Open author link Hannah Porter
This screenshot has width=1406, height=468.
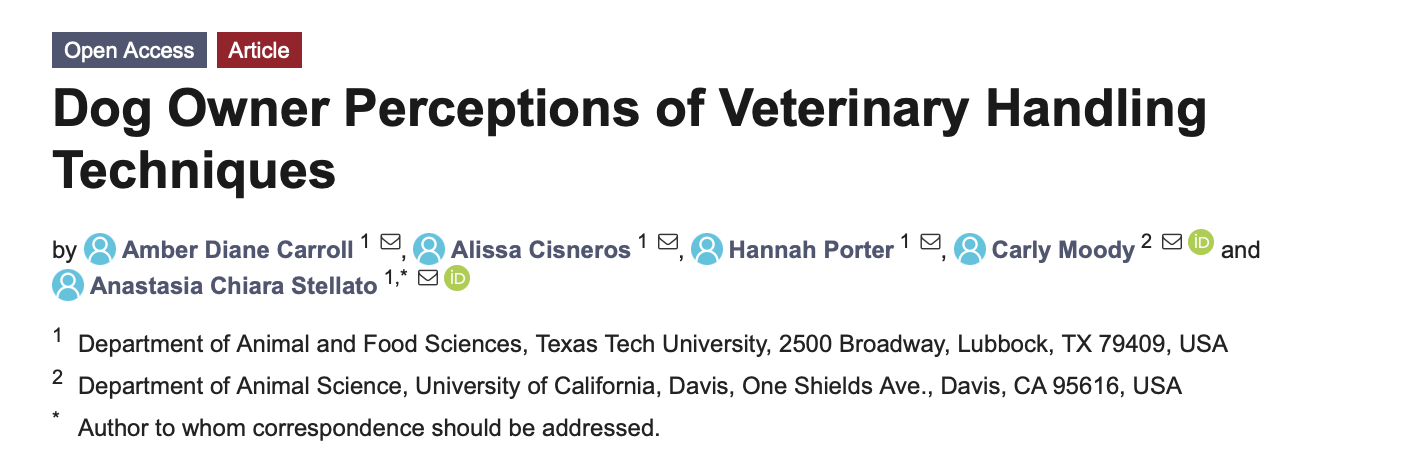[811, 250]
